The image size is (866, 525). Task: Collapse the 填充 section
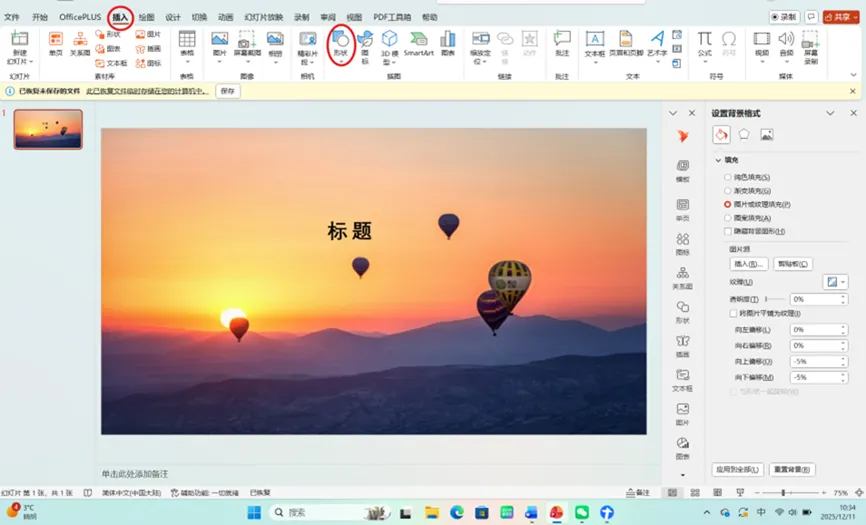(719, 160)
